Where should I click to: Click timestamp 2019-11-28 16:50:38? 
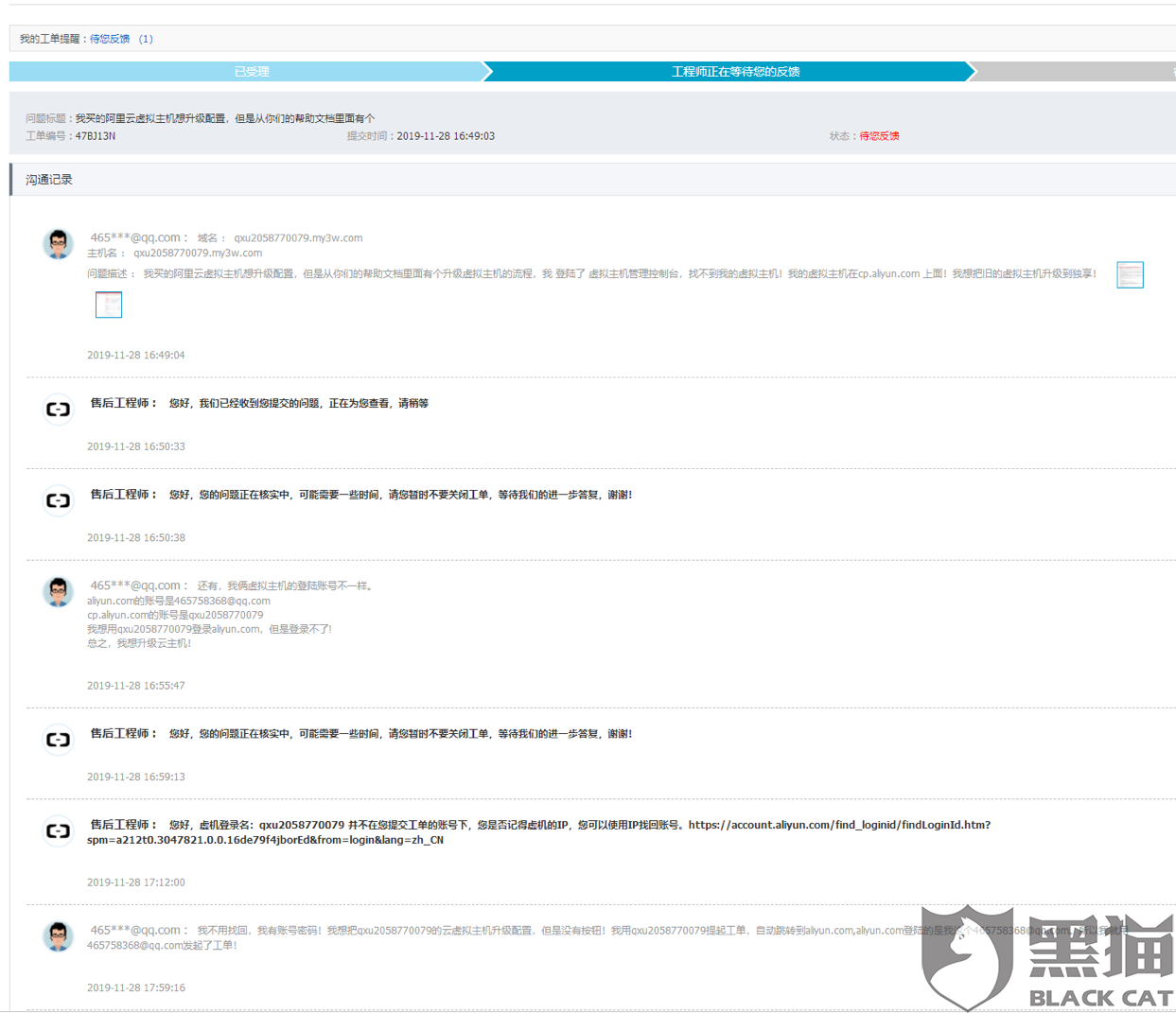tap(136, 538)
